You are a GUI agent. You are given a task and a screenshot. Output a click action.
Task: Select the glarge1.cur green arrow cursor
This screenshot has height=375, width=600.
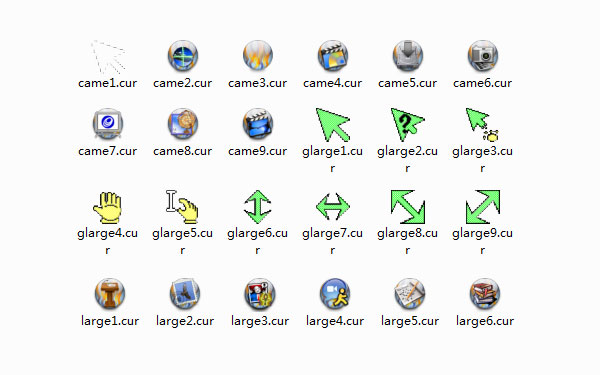coord(333,124)
